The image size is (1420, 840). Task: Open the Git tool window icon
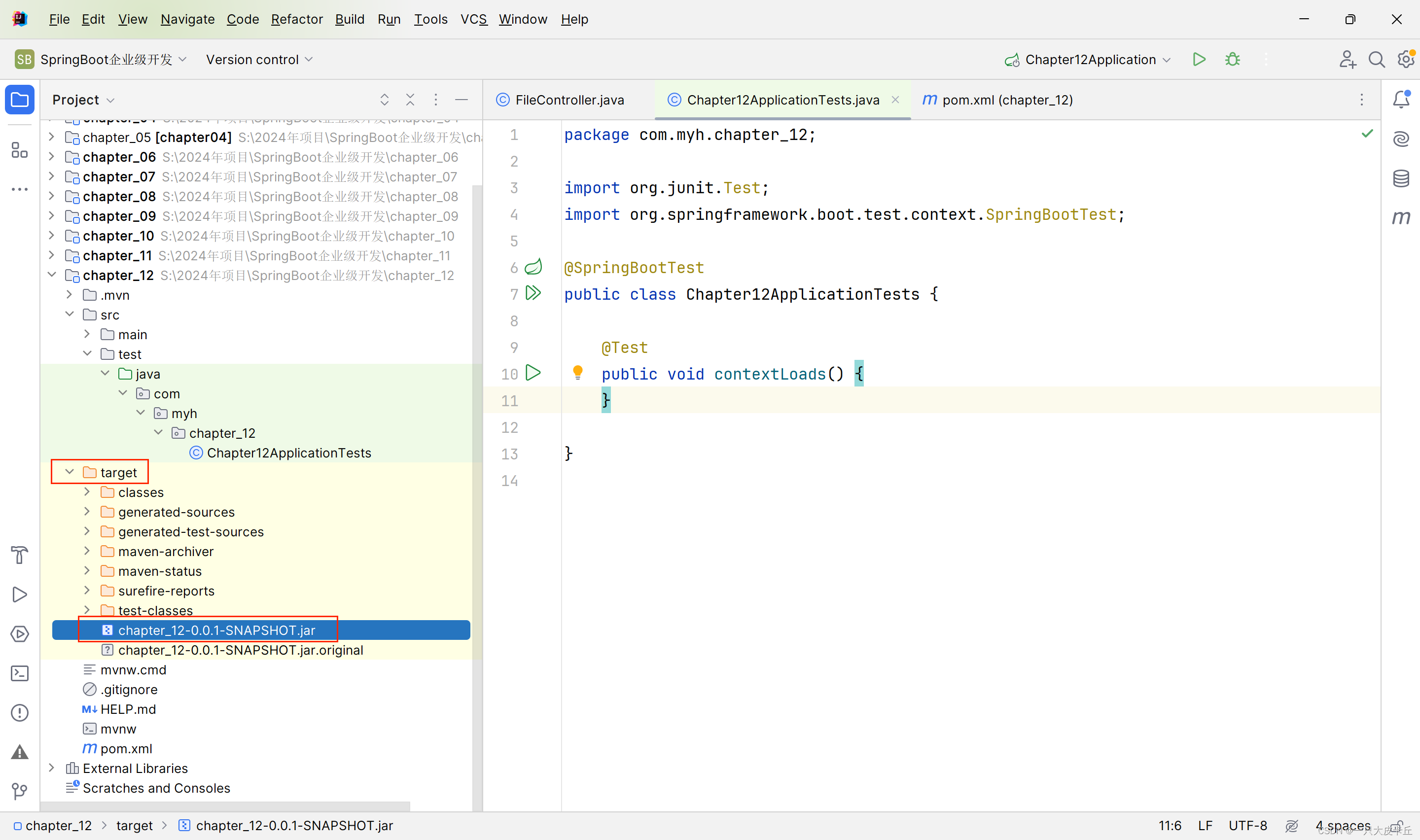click(x=20, y=791)
